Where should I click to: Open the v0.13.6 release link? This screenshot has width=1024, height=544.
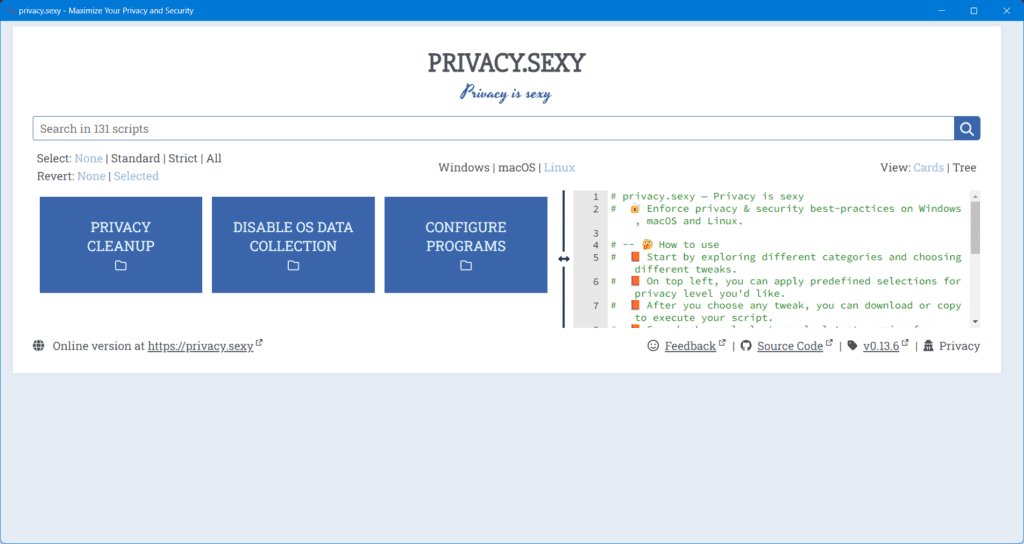coord(881,346)
